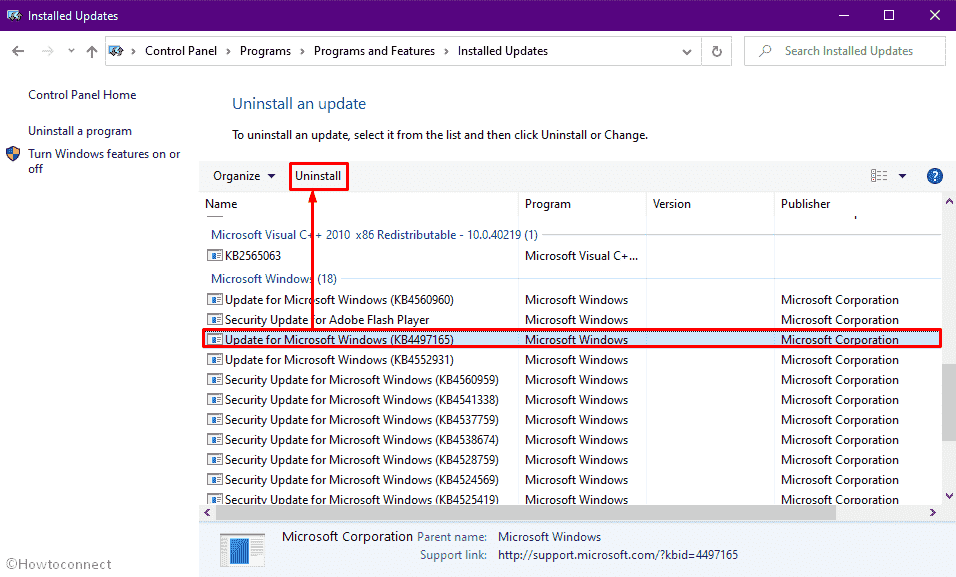Open the Organize menu
The width and height of the screenshot is (956, 577).
coord(243,176)
